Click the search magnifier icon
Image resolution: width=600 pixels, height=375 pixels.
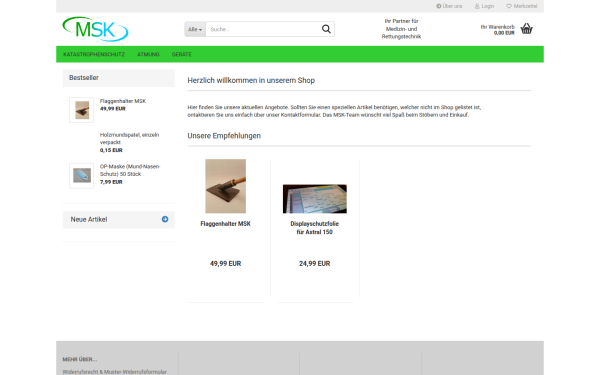(326, 29)
